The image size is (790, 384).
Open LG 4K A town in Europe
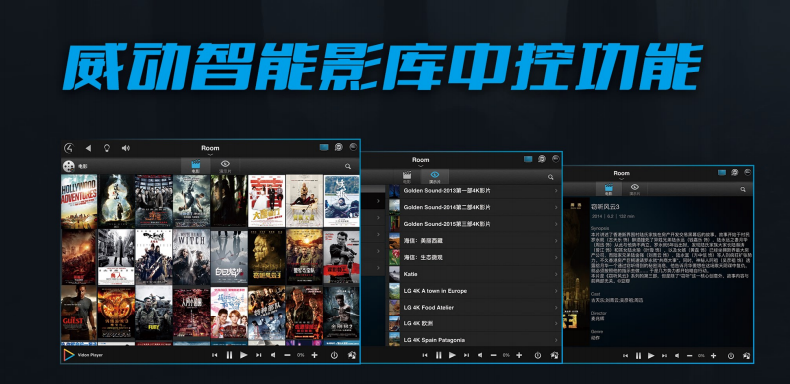tap(474, 291)
